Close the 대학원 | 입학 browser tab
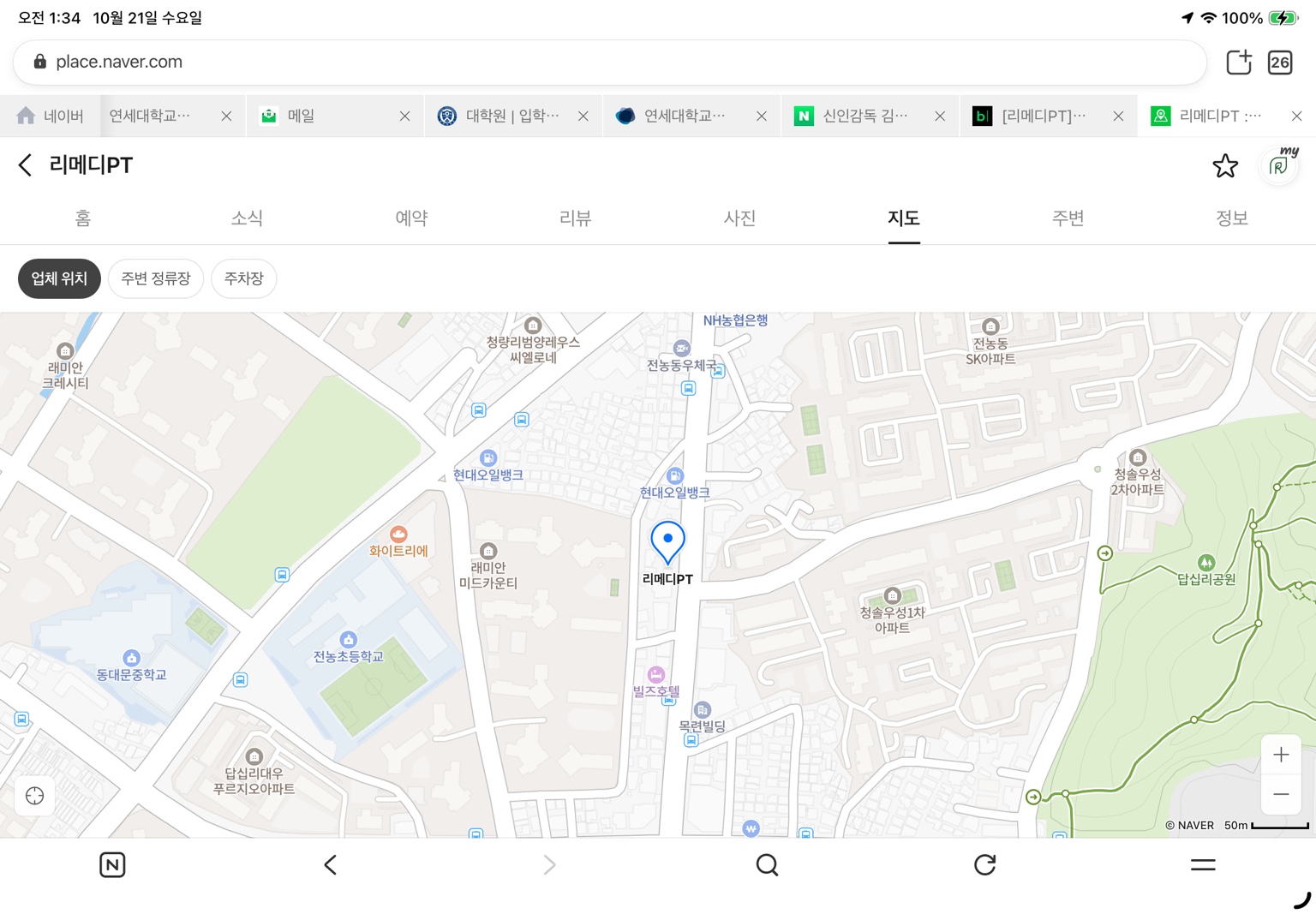The image size is (1316, 914). 583,116
